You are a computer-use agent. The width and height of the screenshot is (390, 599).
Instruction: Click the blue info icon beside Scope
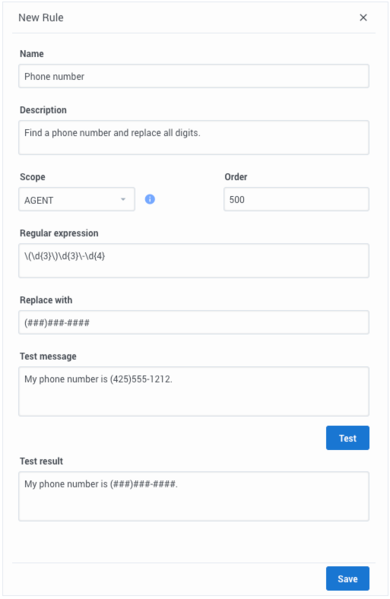(x=150, y=199)
